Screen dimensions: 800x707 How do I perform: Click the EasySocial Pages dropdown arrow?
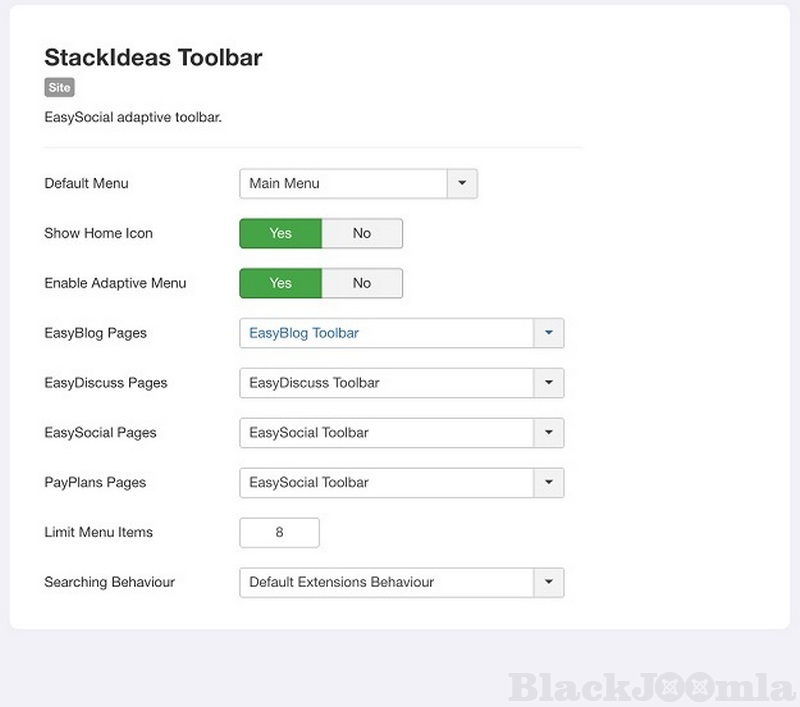[x=549, y=433]
